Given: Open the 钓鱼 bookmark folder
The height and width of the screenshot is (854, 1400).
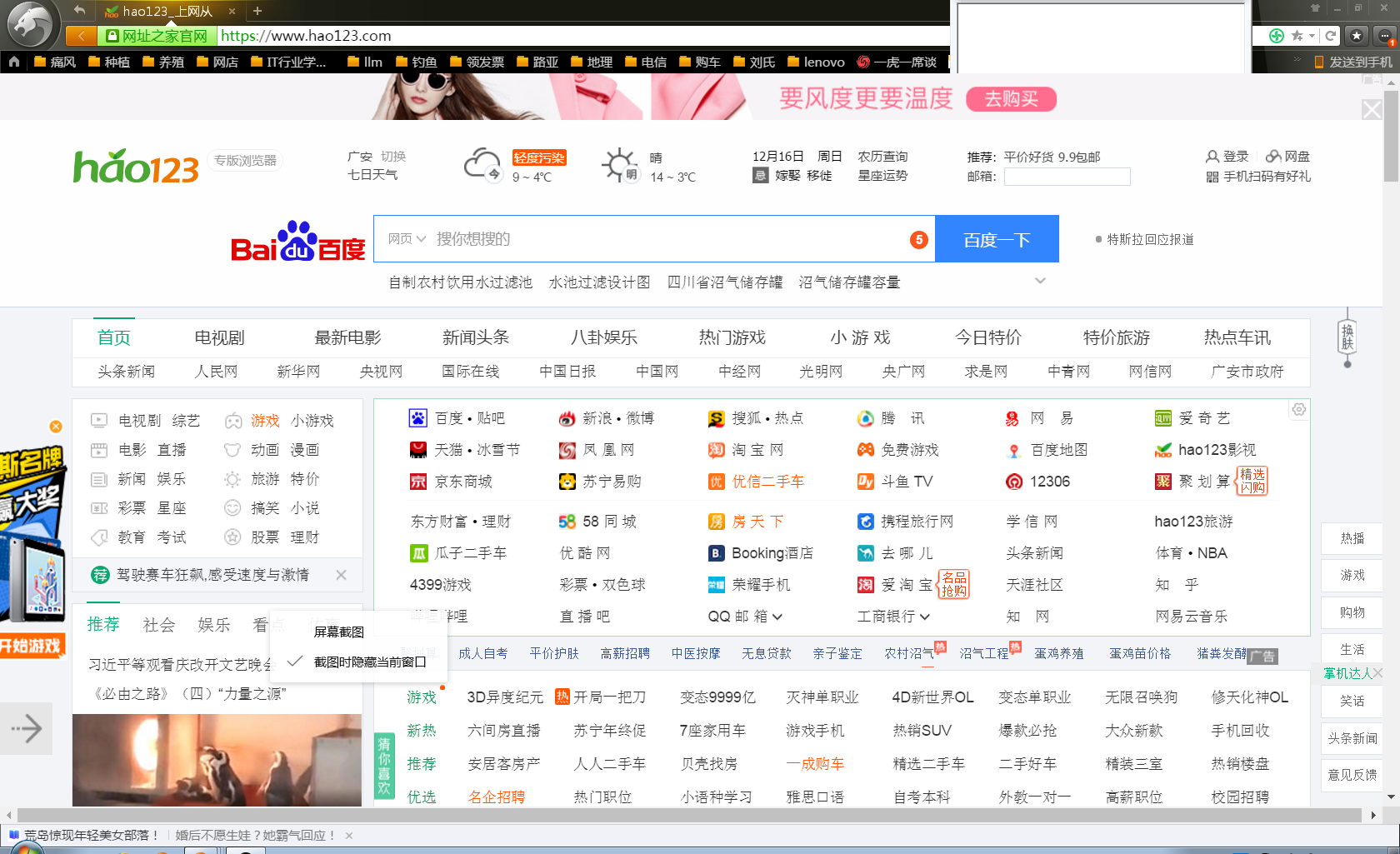Looking at the screenshot, I should 417,62.
